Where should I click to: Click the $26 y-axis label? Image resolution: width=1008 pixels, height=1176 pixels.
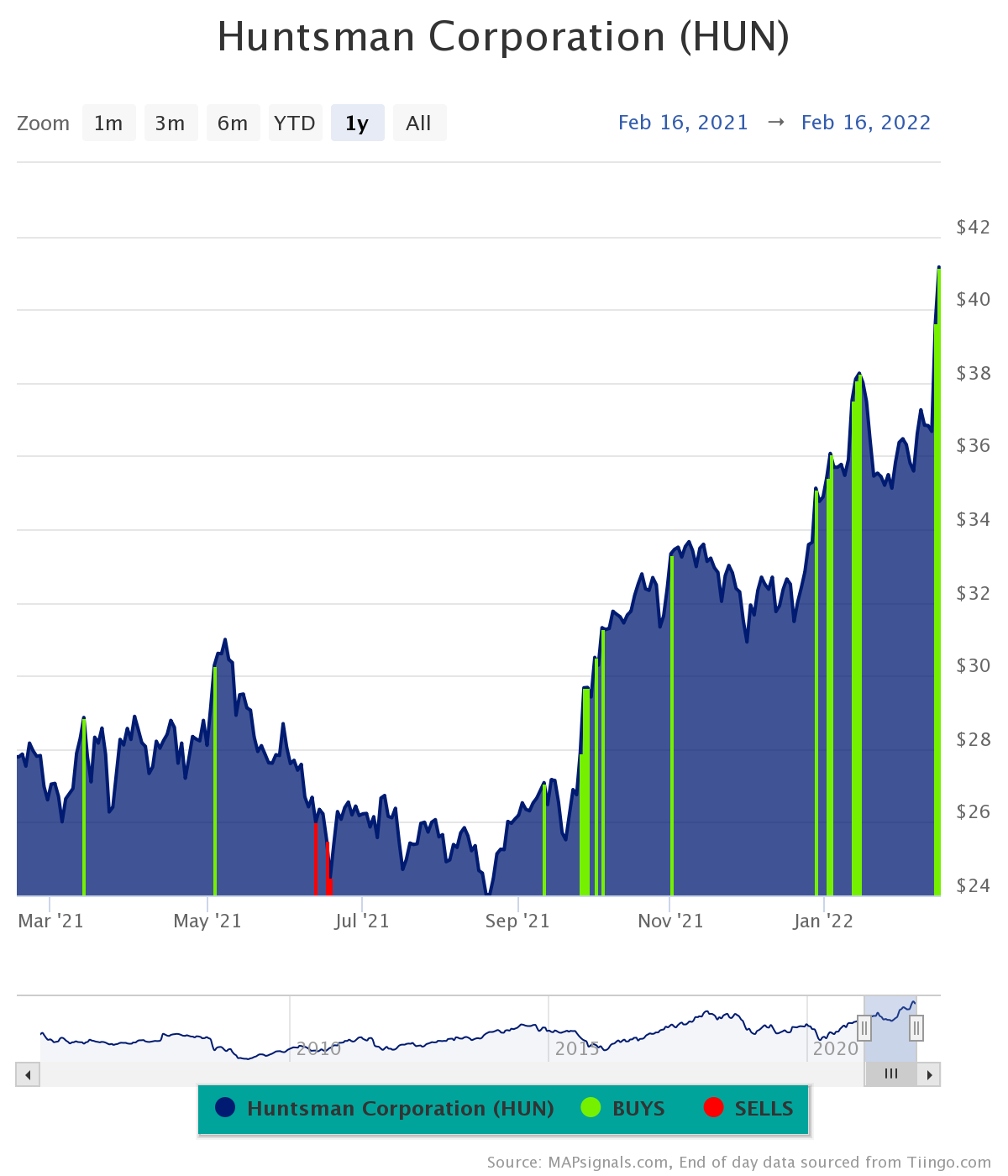974,811
